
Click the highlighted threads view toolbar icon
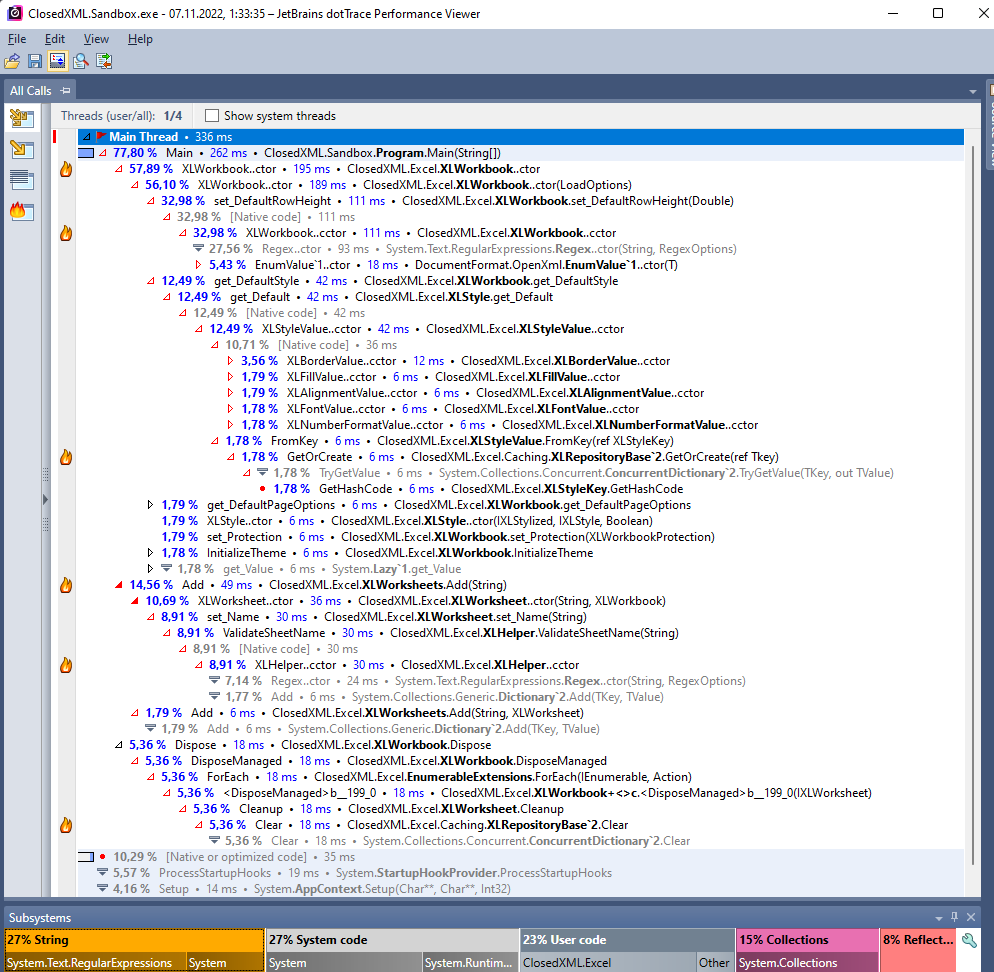click(x=58, y=60)
